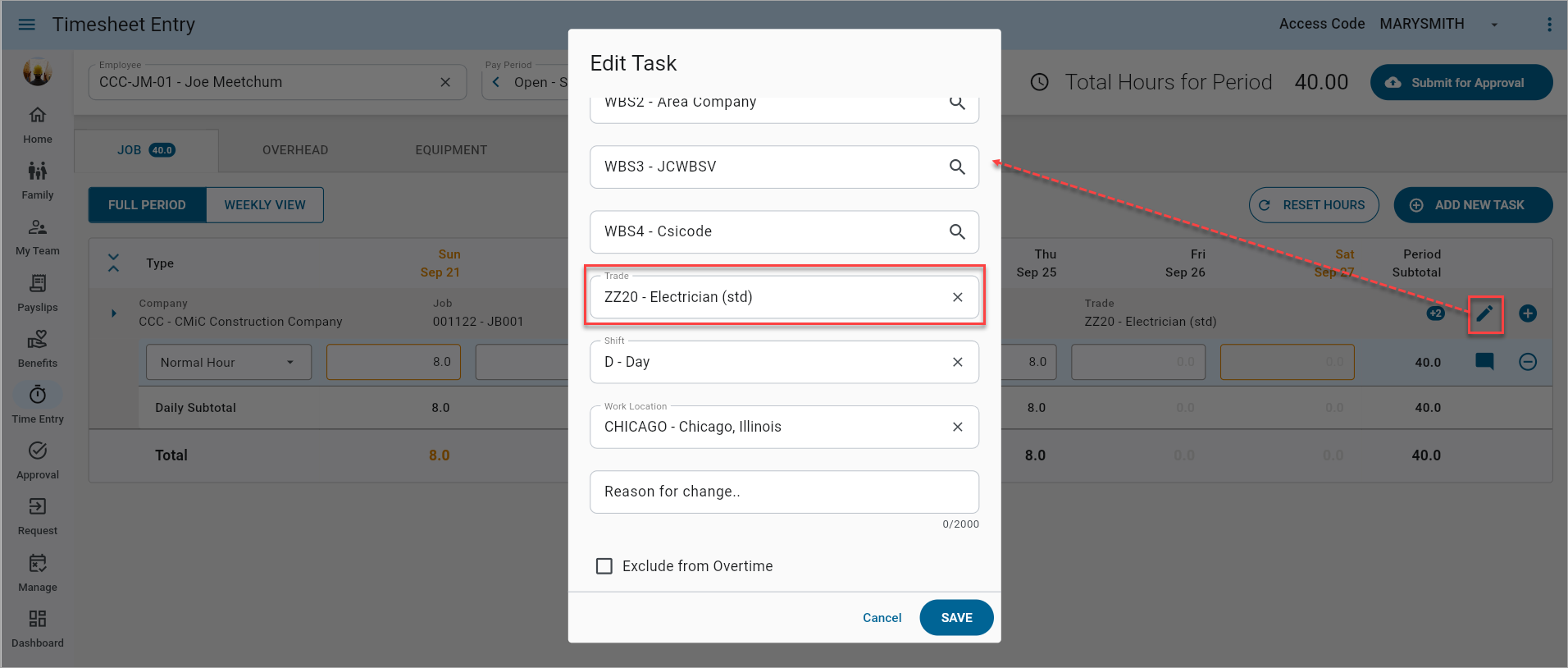
Task: Click the Work Location Chicago field
Action: [784, 427]
